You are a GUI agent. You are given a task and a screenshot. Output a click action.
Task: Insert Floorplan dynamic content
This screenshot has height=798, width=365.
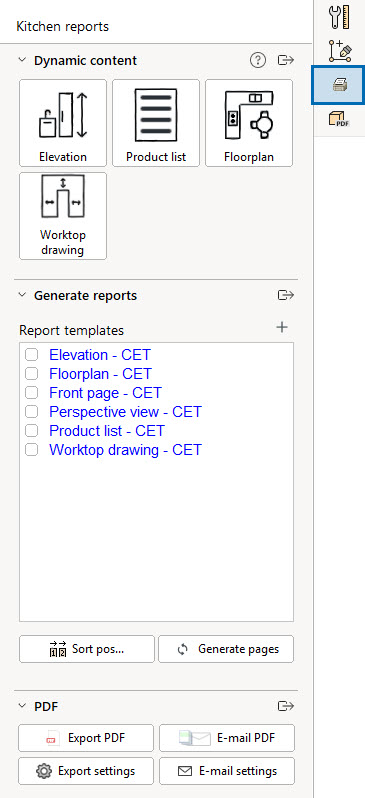(x=249, y=123)
